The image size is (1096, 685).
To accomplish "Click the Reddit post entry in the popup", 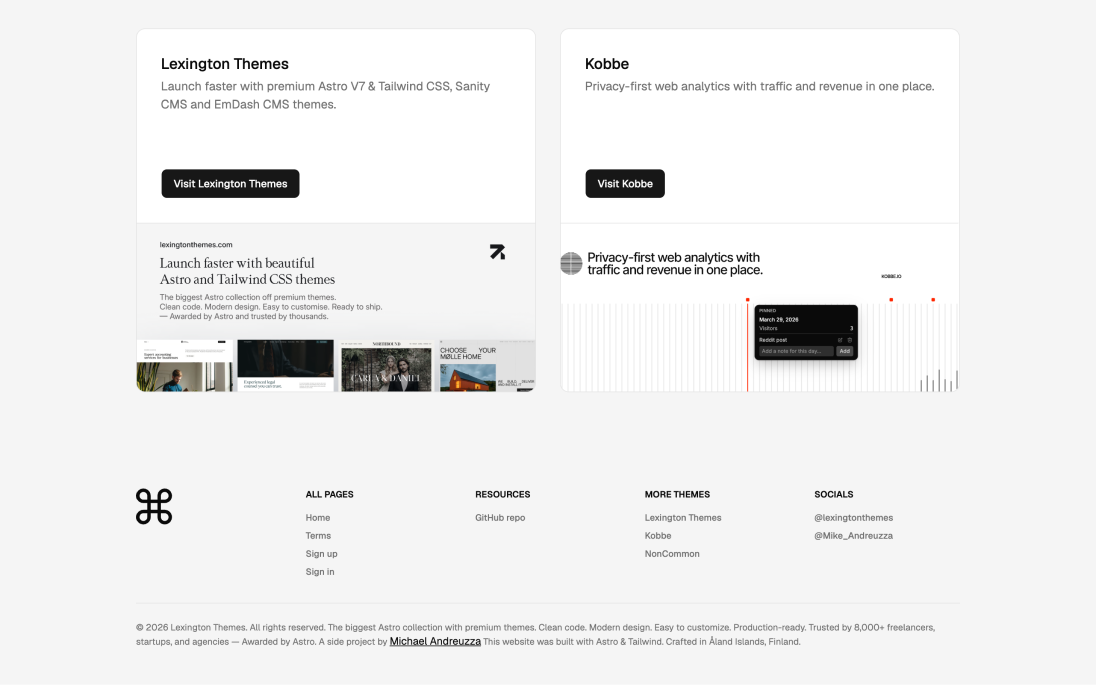I will coord(773,340).
